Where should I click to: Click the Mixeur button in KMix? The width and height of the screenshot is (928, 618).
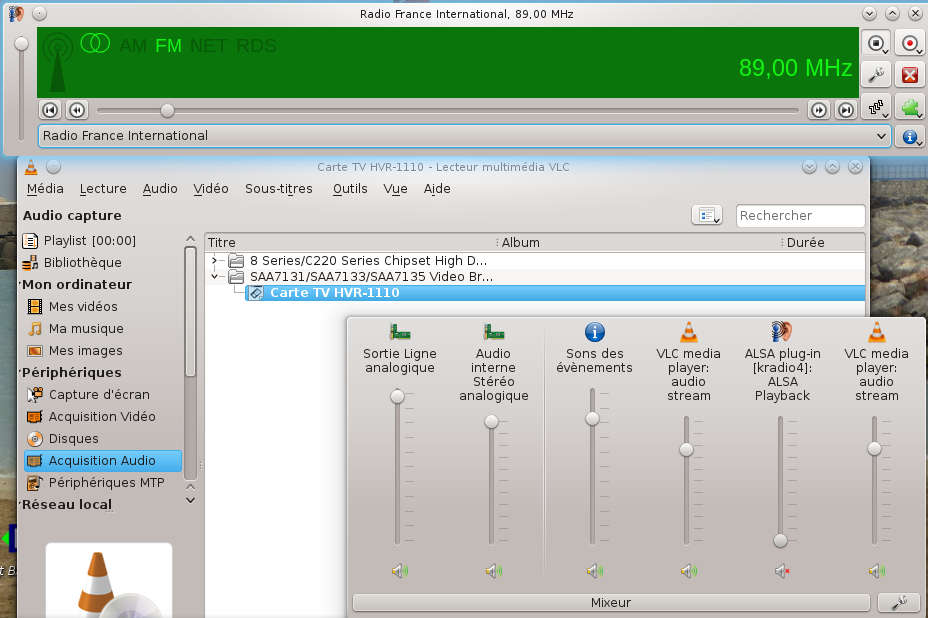click(611, 603)
